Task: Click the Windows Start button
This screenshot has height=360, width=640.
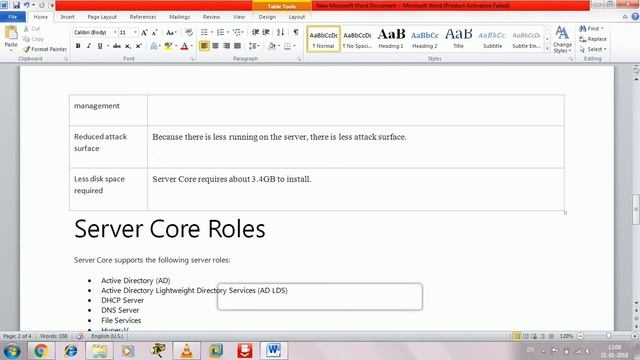Action: (12, 351)
